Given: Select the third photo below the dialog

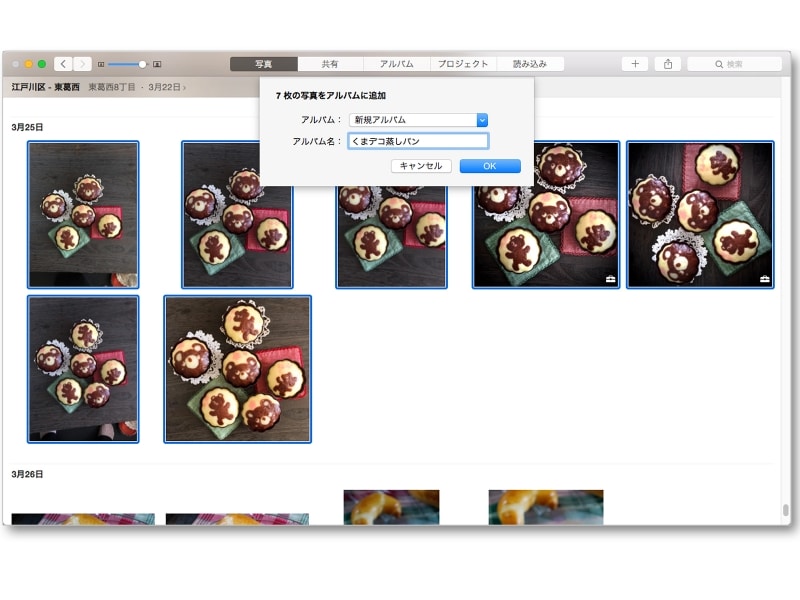Looking at the screenshot, I should [x=391, y=237].
